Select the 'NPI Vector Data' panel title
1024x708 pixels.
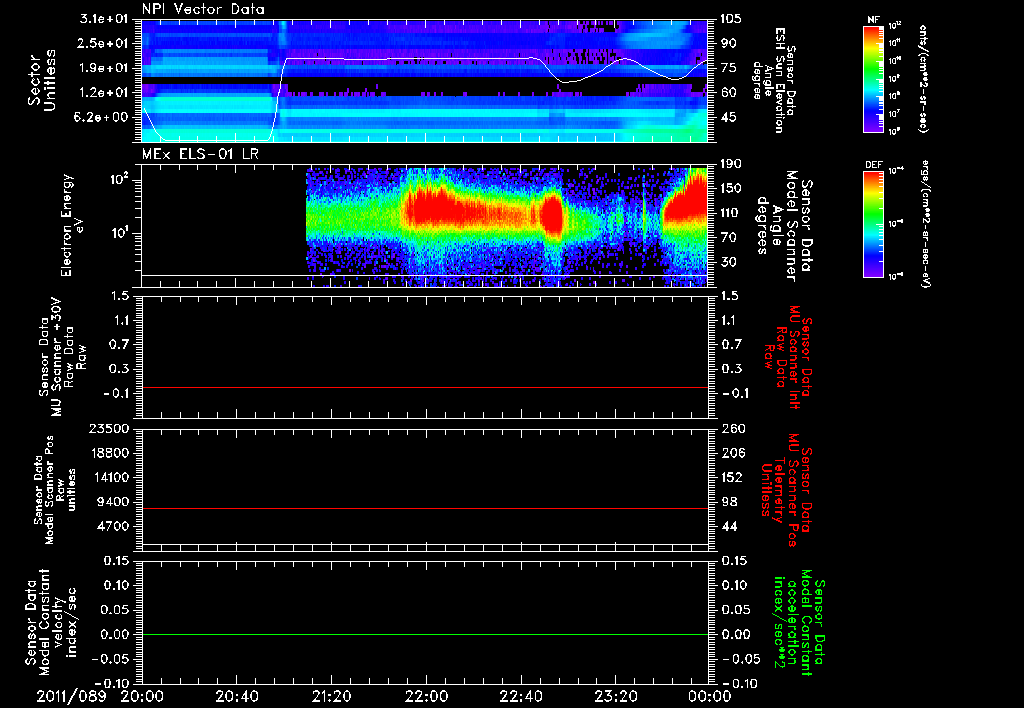pyautogui.click(x=203, y=9)
